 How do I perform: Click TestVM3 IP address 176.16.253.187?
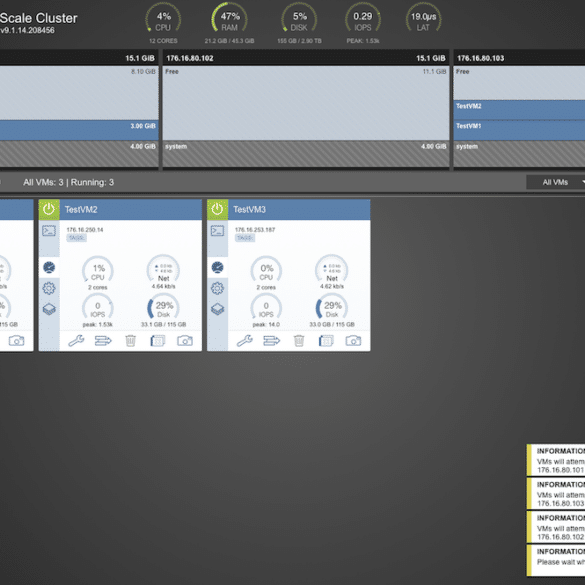click(x=255, y=230)
